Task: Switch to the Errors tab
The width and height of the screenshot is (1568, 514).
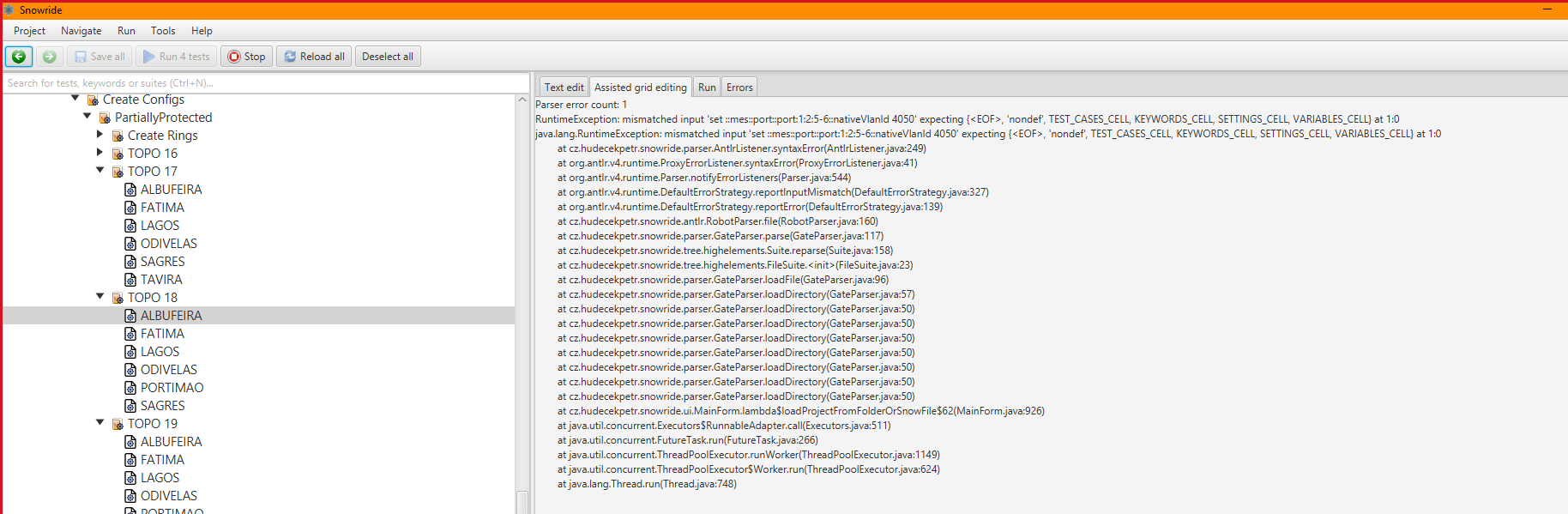Action: [739, 88]
